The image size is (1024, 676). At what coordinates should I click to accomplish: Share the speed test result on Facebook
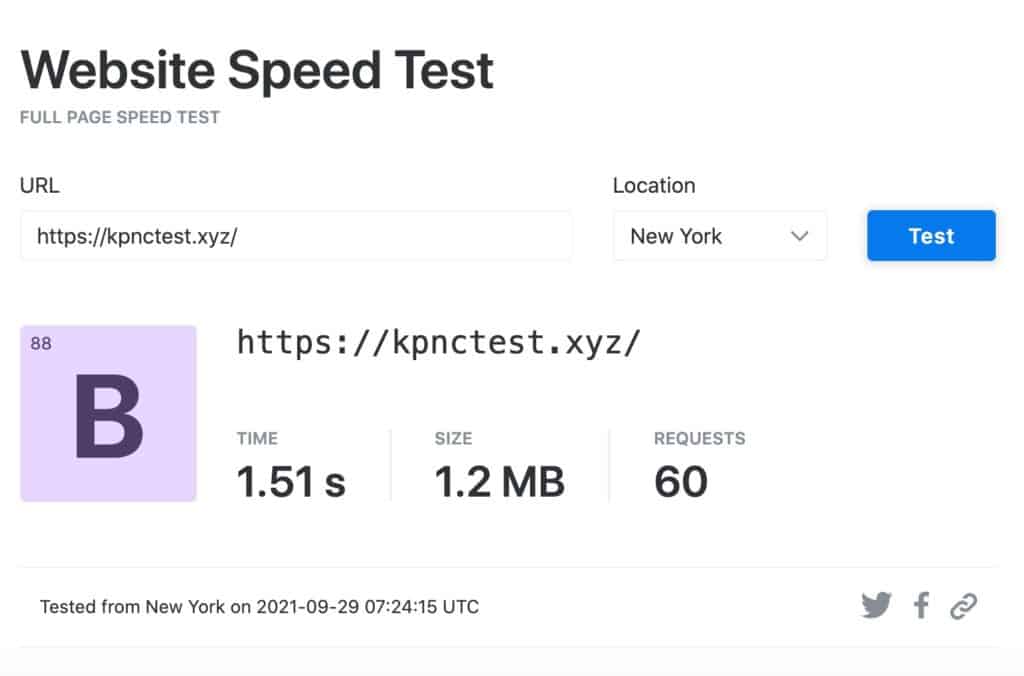(921, 605)
